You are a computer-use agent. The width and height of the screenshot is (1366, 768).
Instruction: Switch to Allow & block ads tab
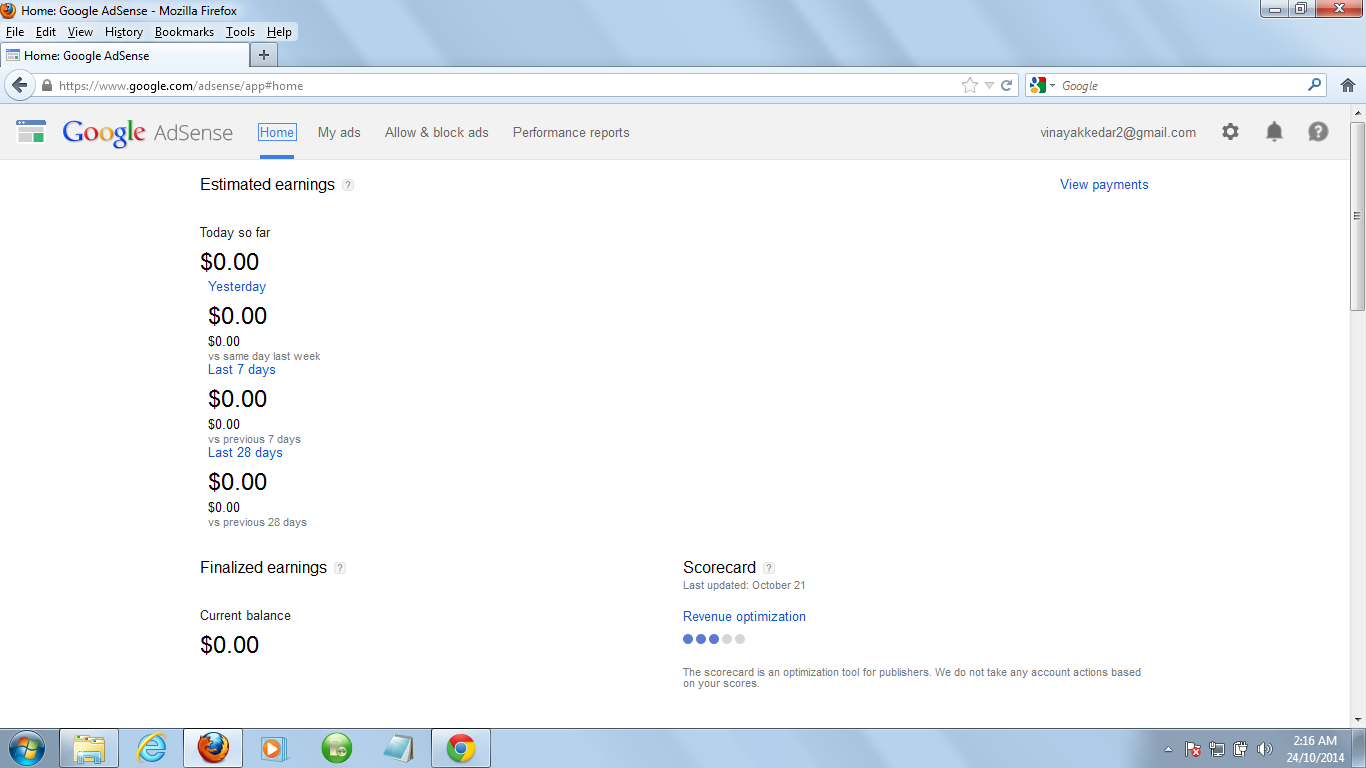[x=437, y=132]
